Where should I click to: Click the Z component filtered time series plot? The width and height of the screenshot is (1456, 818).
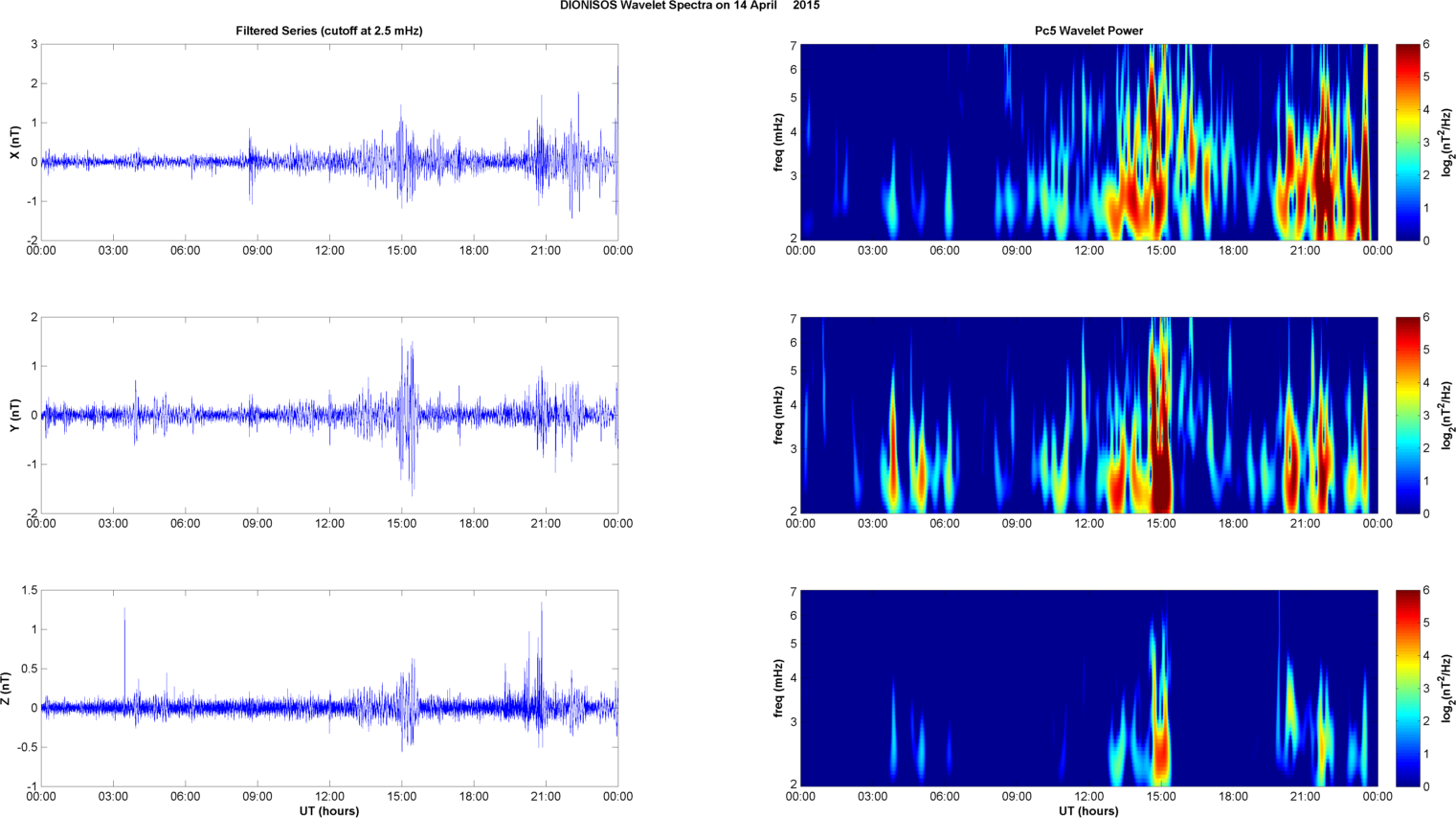point(329,689)
